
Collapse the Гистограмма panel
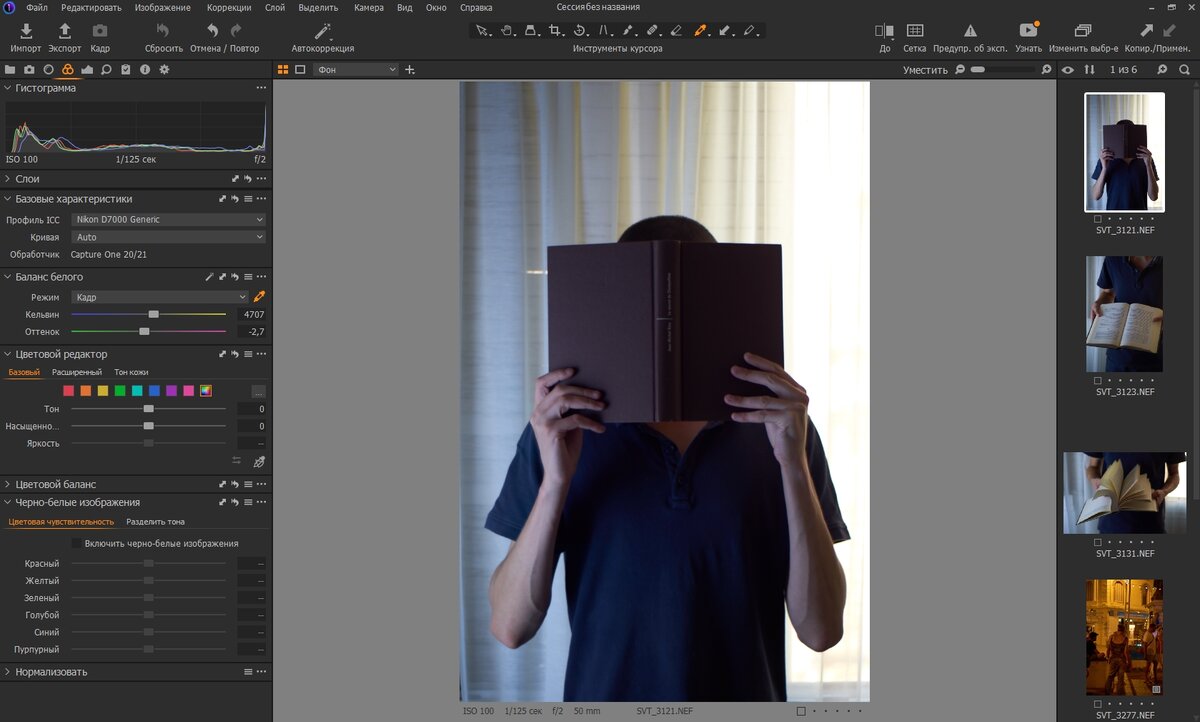[x=8, y=87]
